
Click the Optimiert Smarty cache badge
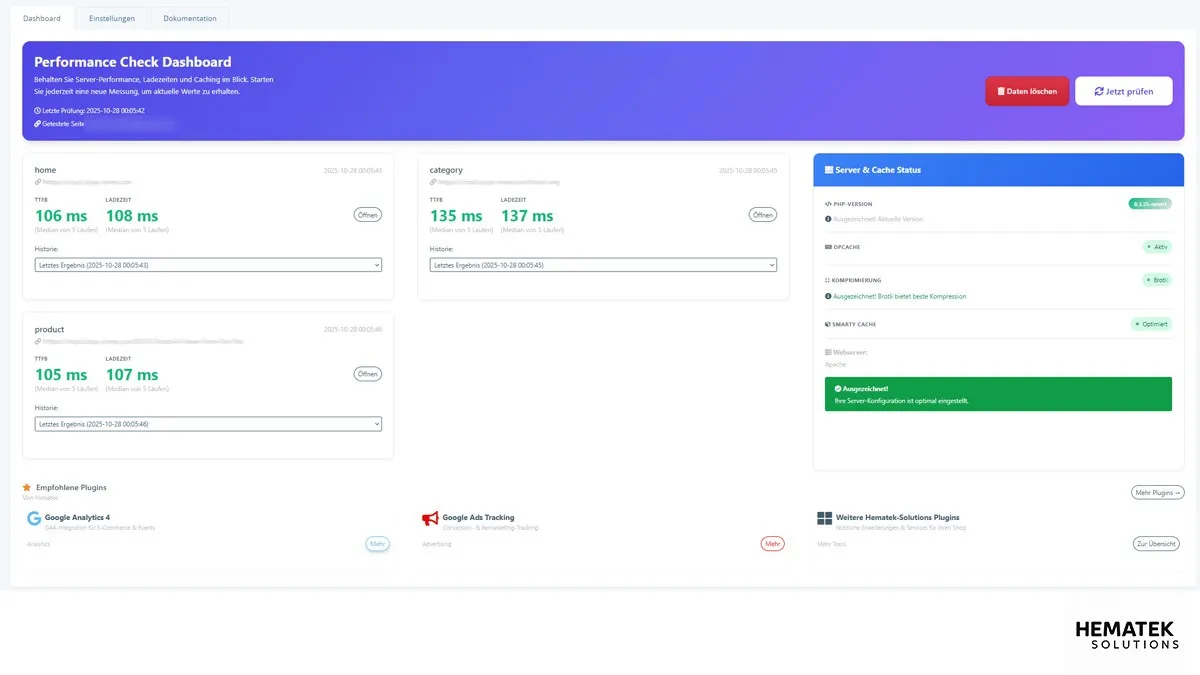pyautogui.click(x=1151, y=324)
